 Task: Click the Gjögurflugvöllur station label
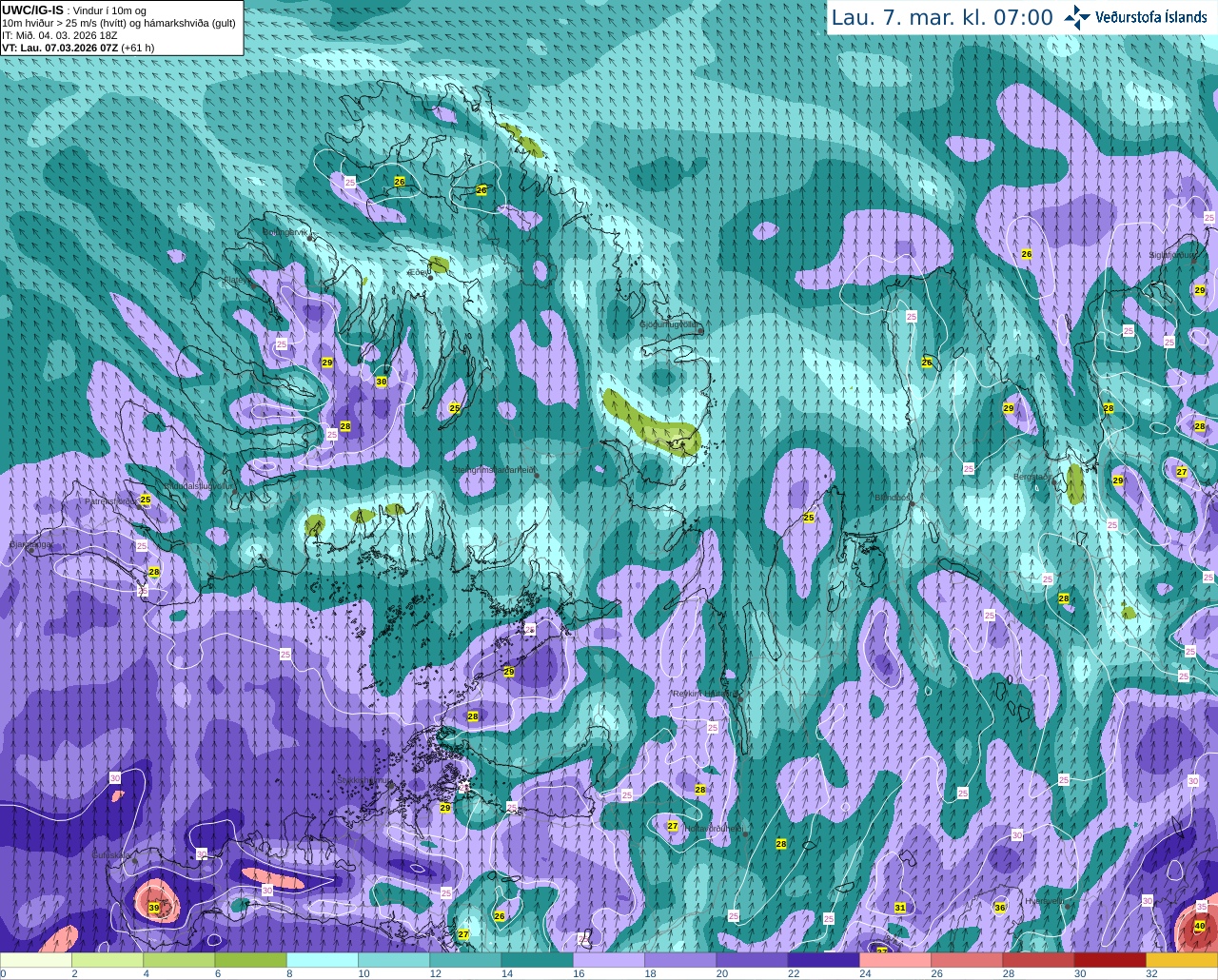(670, 324)
